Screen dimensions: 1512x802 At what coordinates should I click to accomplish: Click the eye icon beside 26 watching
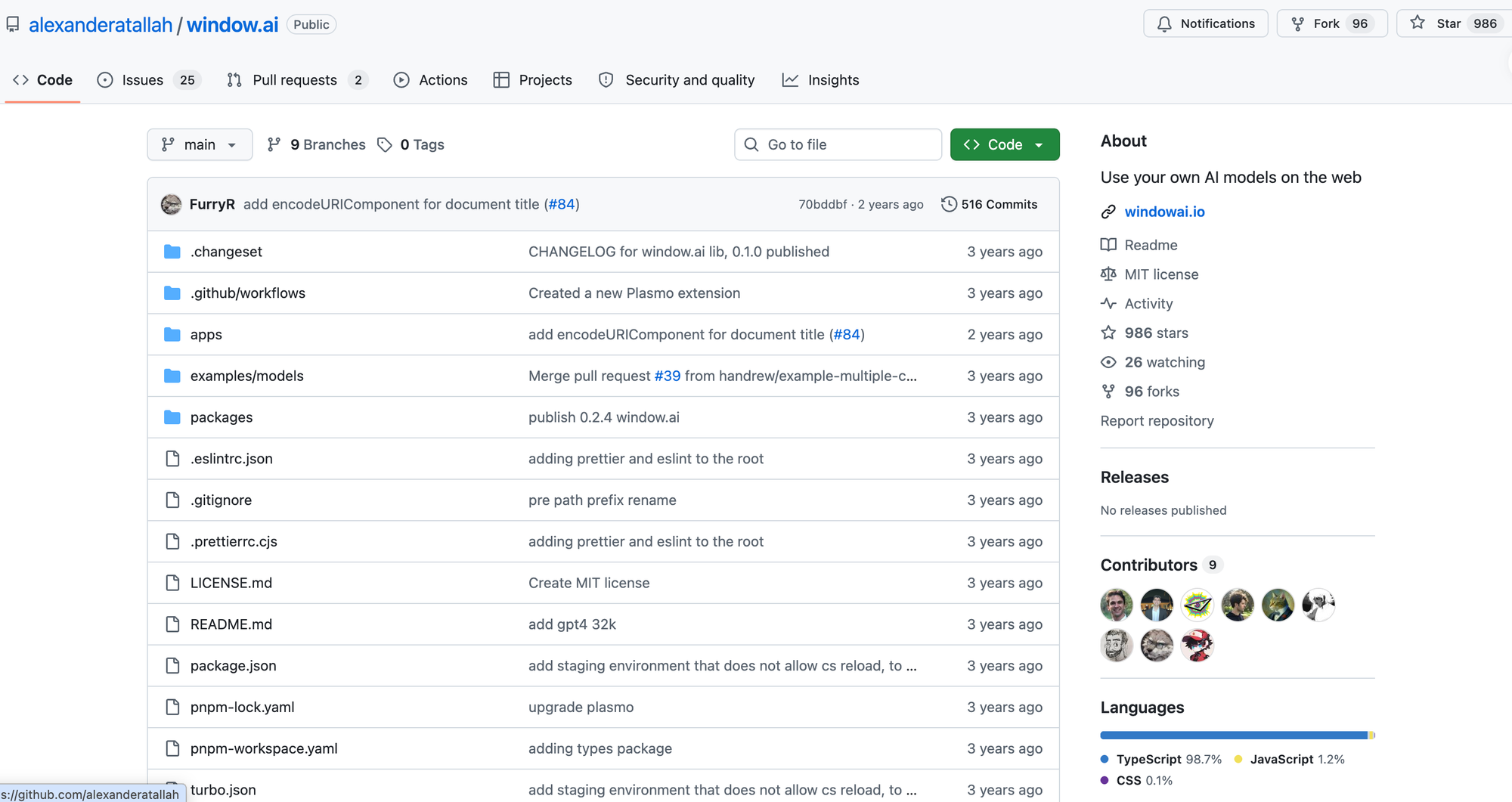tap(1108, 362)
